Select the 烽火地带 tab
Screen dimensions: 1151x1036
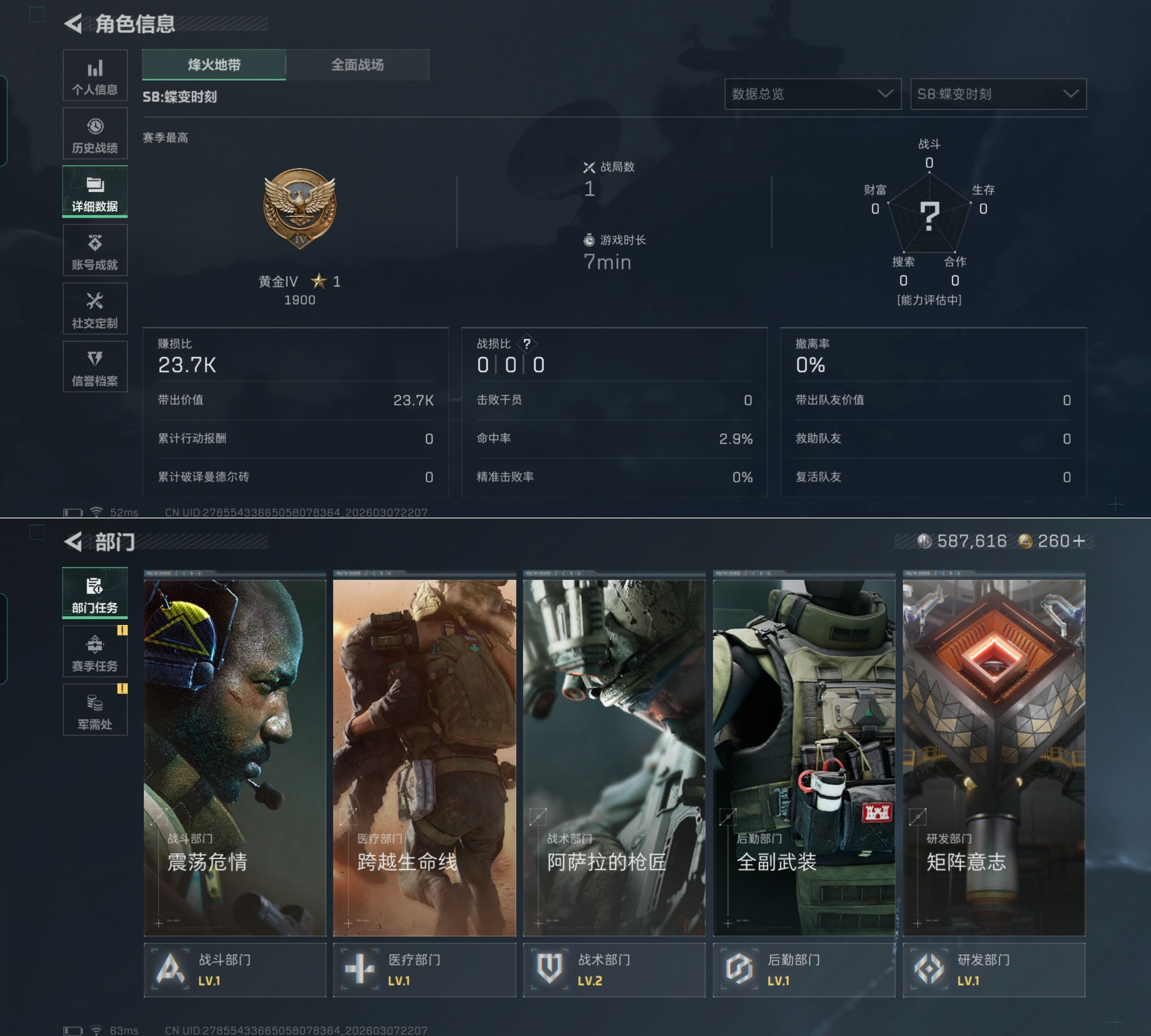(214, 65)
